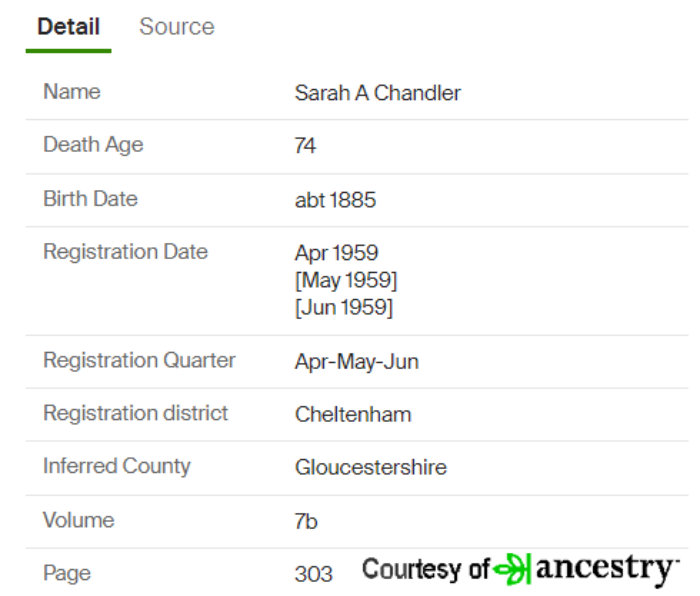Click the name Sarah A Chandler
Screen dimensions: 700x596
(378, 93)
